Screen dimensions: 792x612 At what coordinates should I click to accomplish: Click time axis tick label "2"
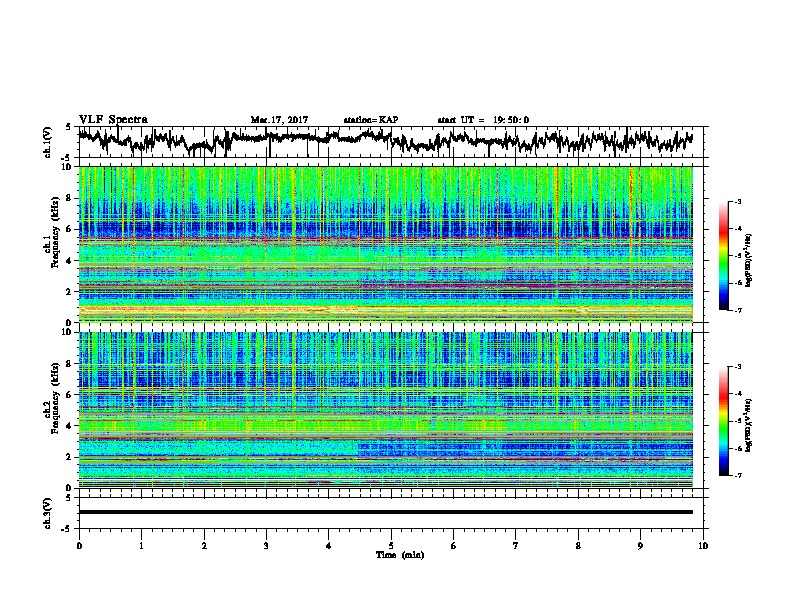(x=204, y=546)
